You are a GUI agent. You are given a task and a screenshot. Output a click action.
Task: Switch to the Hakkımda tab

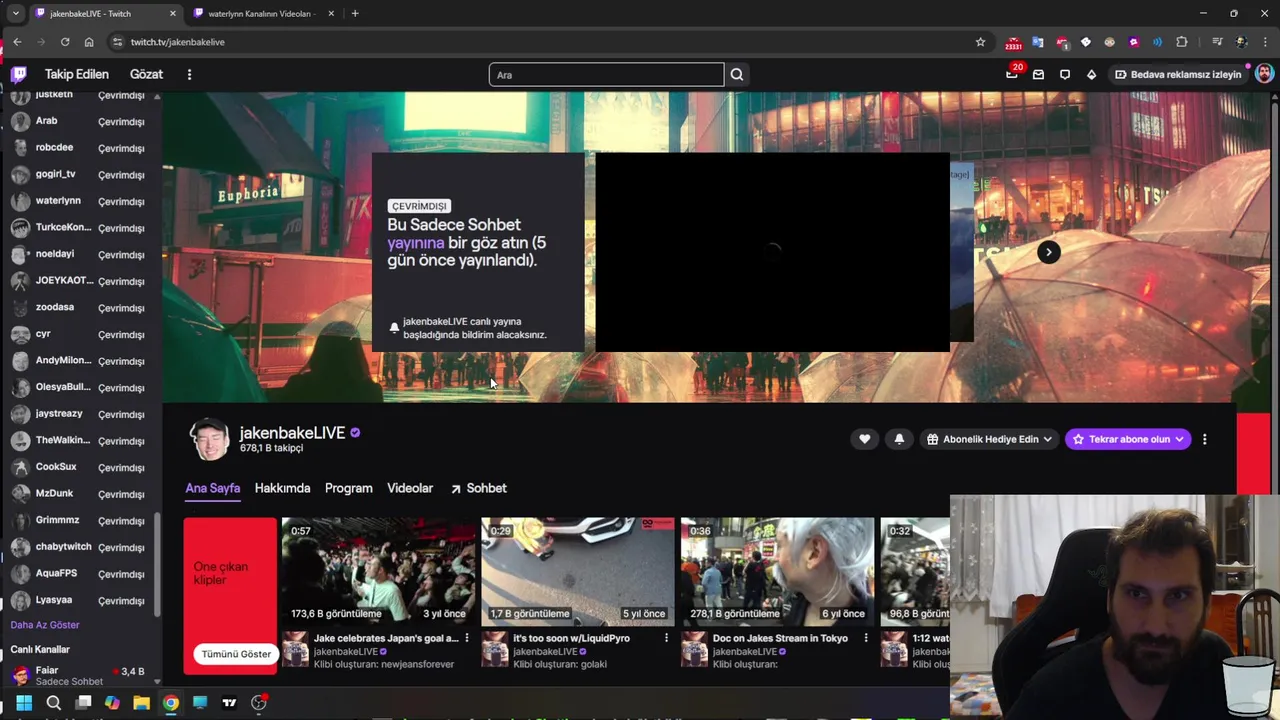point(283,488)
